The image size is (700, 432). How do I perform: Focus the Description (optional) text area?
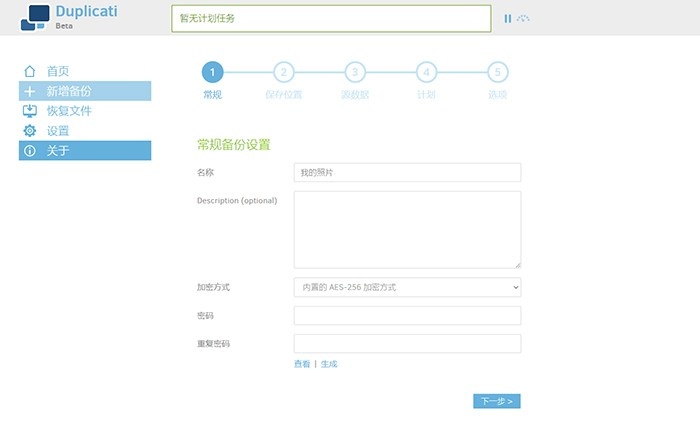coord(407,230)
